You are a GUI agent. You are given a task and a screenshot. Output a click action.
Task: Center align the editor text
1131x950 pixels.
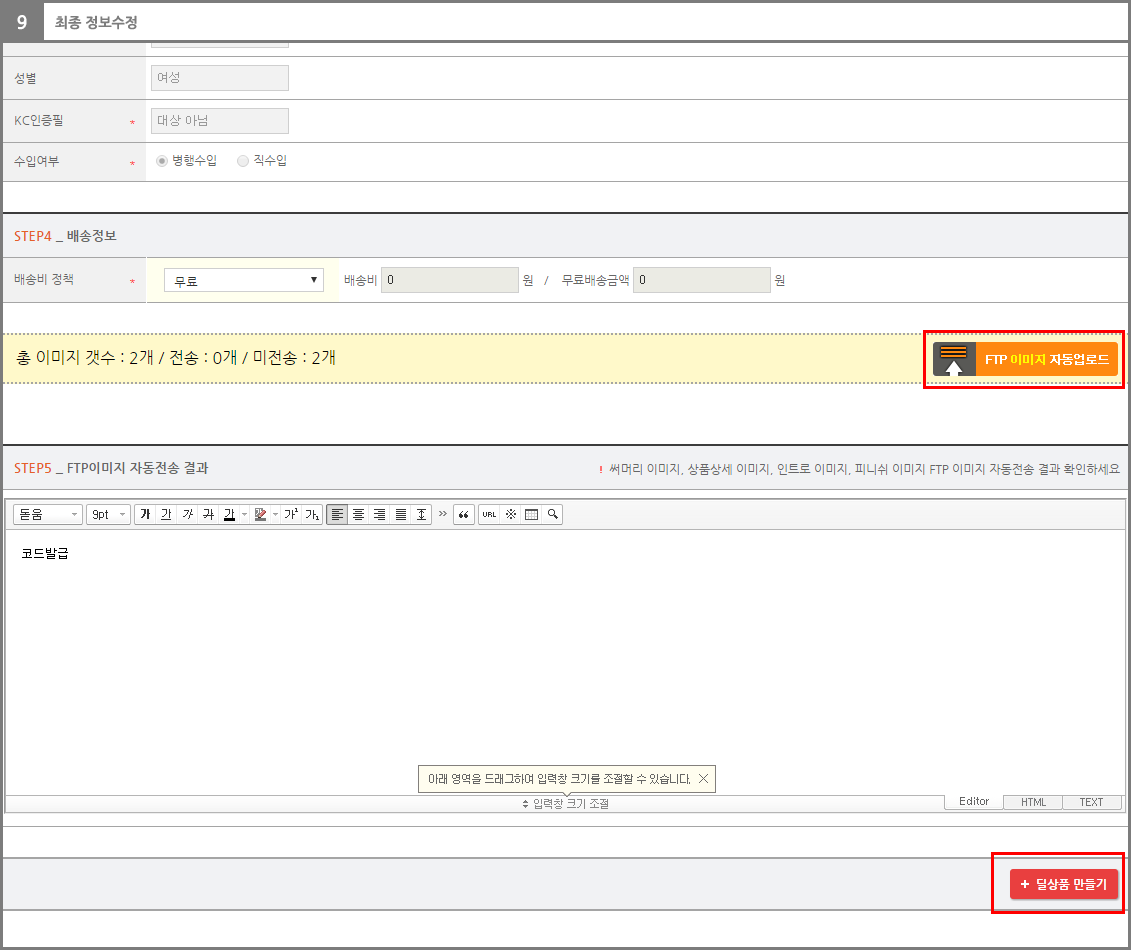pos(358,514)
